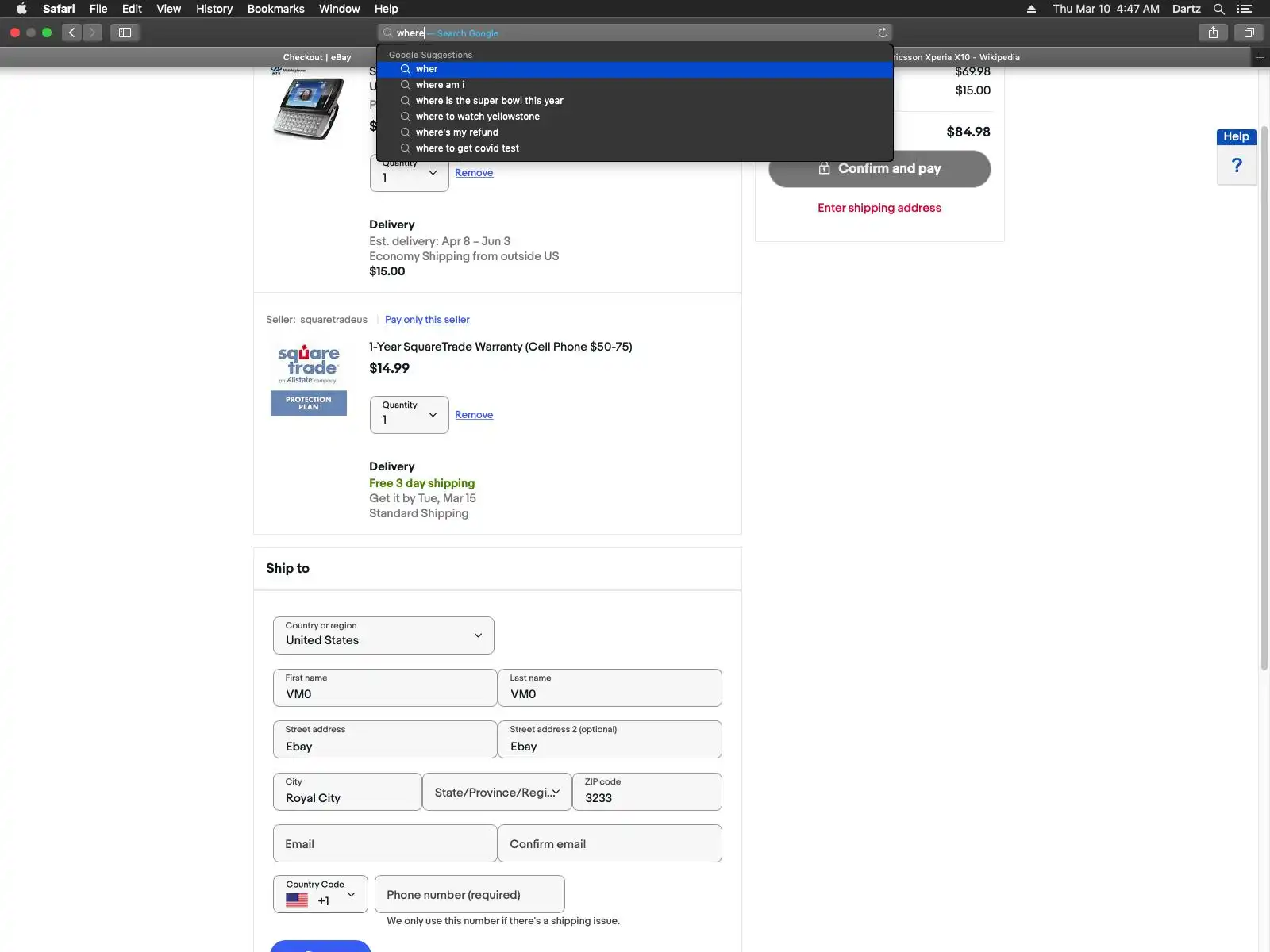Open the Apple menu
Image resolution: width=1270 pixels, height=952 pixels.
(x=21, y=9)
